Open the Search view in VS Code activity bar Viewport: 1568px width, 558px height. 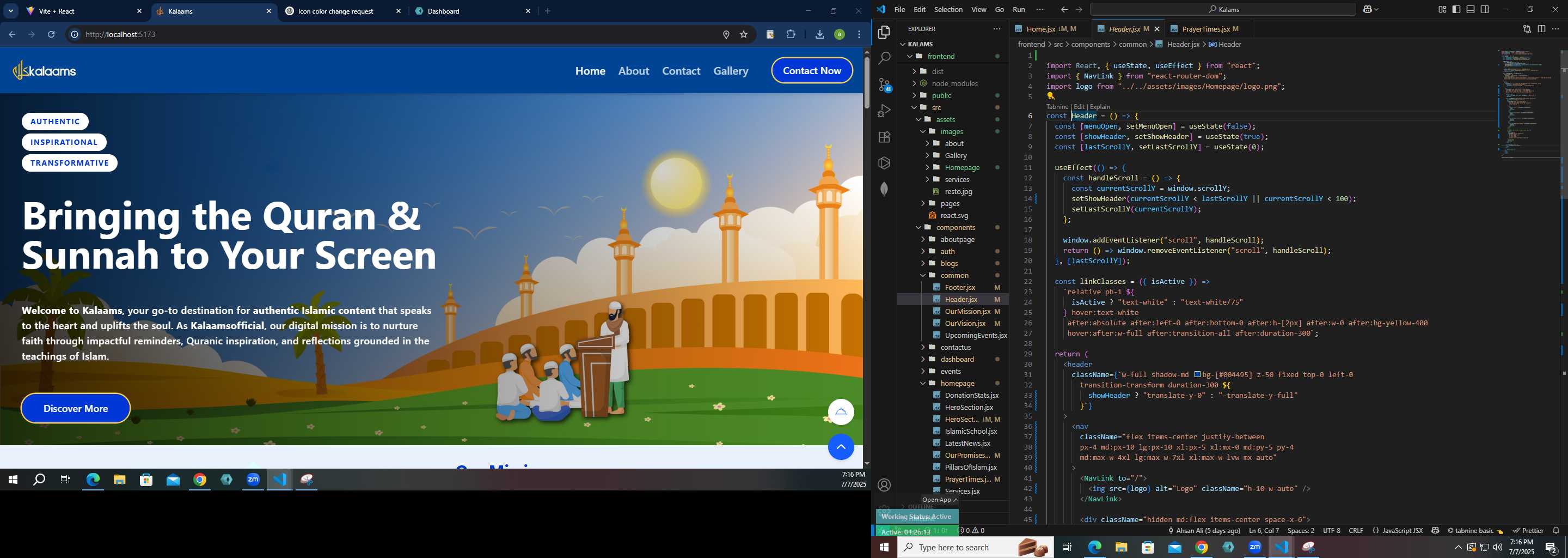[x=884, y=58]
